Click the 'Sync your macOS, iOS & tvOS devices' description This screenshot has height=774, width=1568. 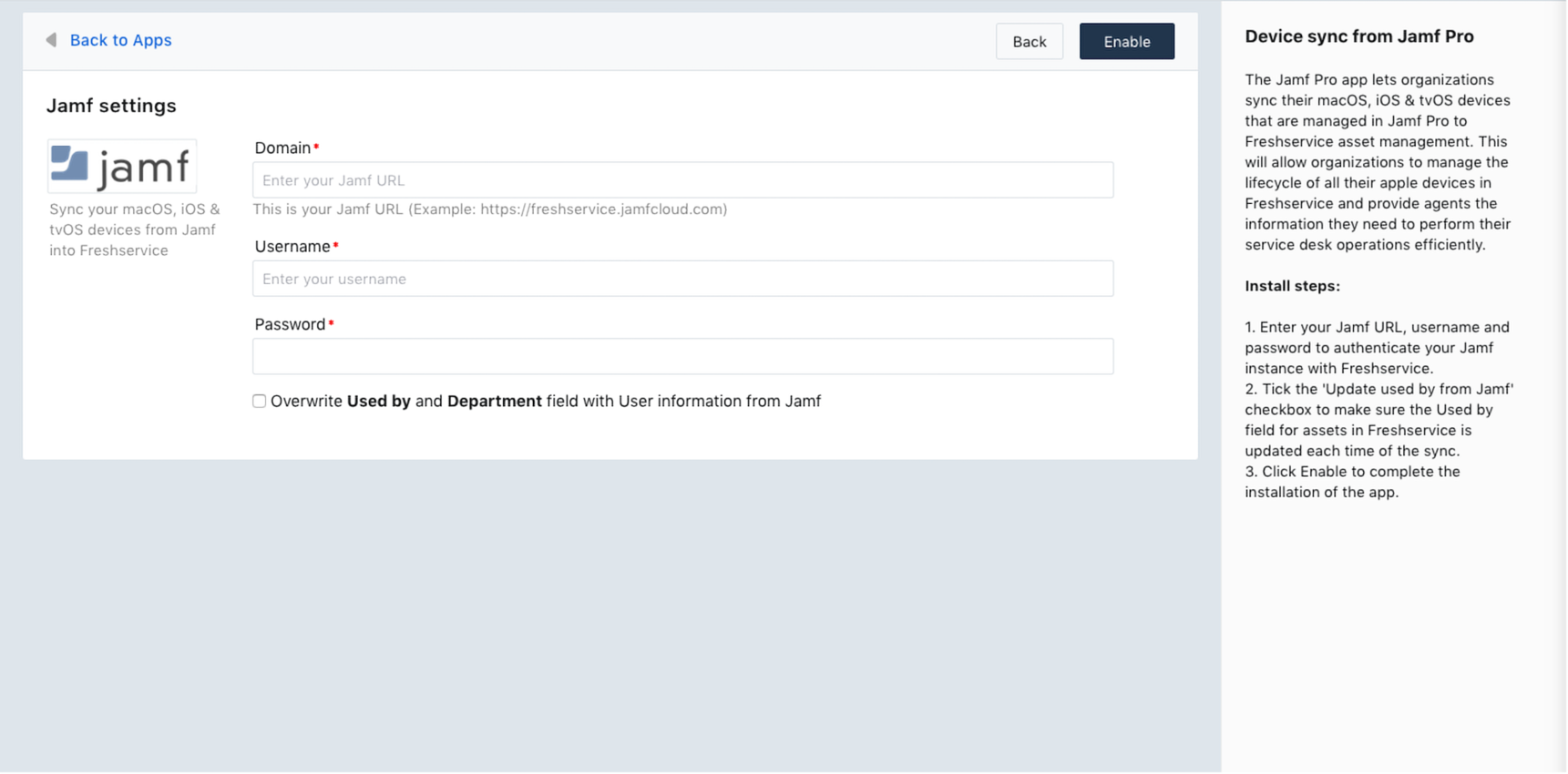pyautogui.click(x=135, y=229)
